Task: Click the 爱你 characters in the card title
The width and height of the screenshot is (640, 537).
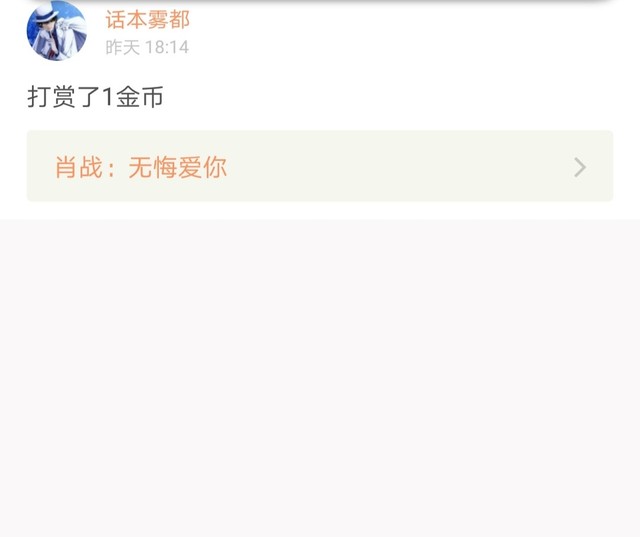Action: (x=202, y=167)
